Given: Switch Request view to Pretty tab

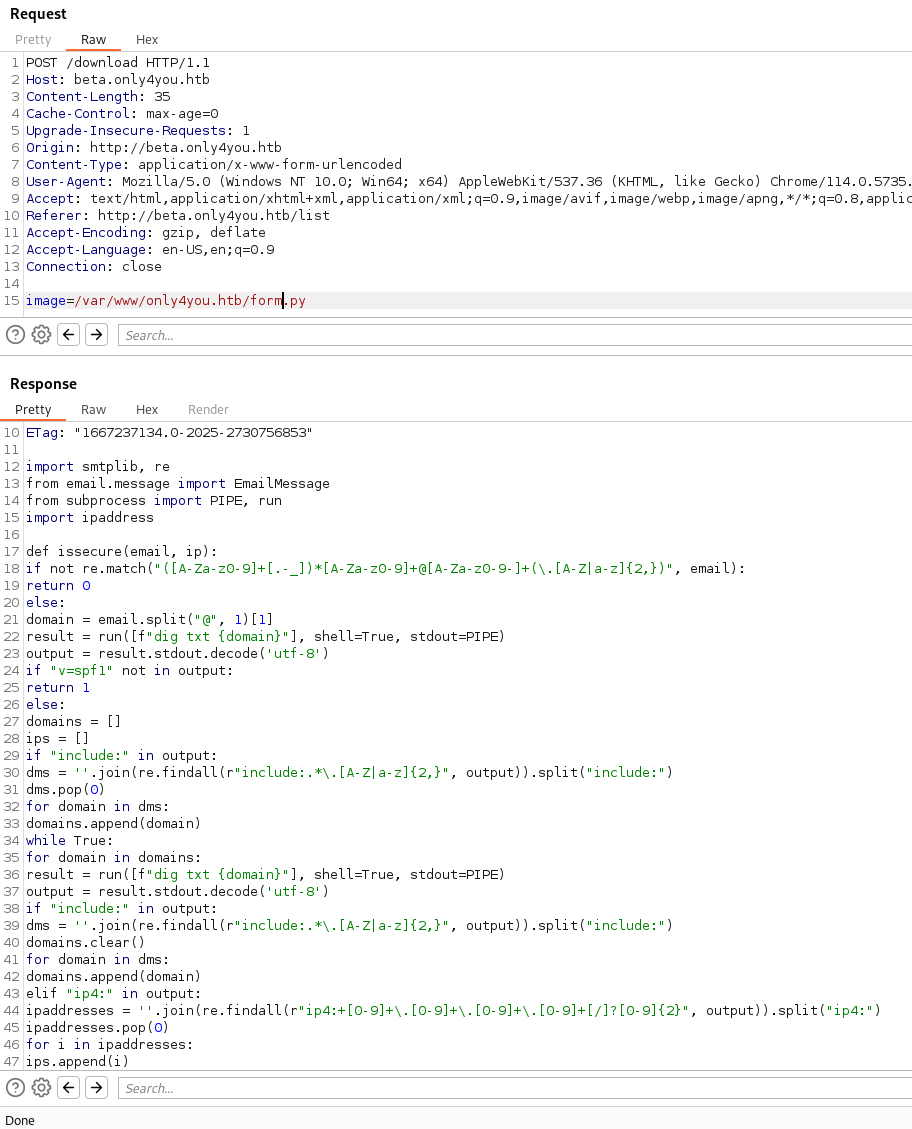Looking at the screenshot, I should [x=33, y=40].
